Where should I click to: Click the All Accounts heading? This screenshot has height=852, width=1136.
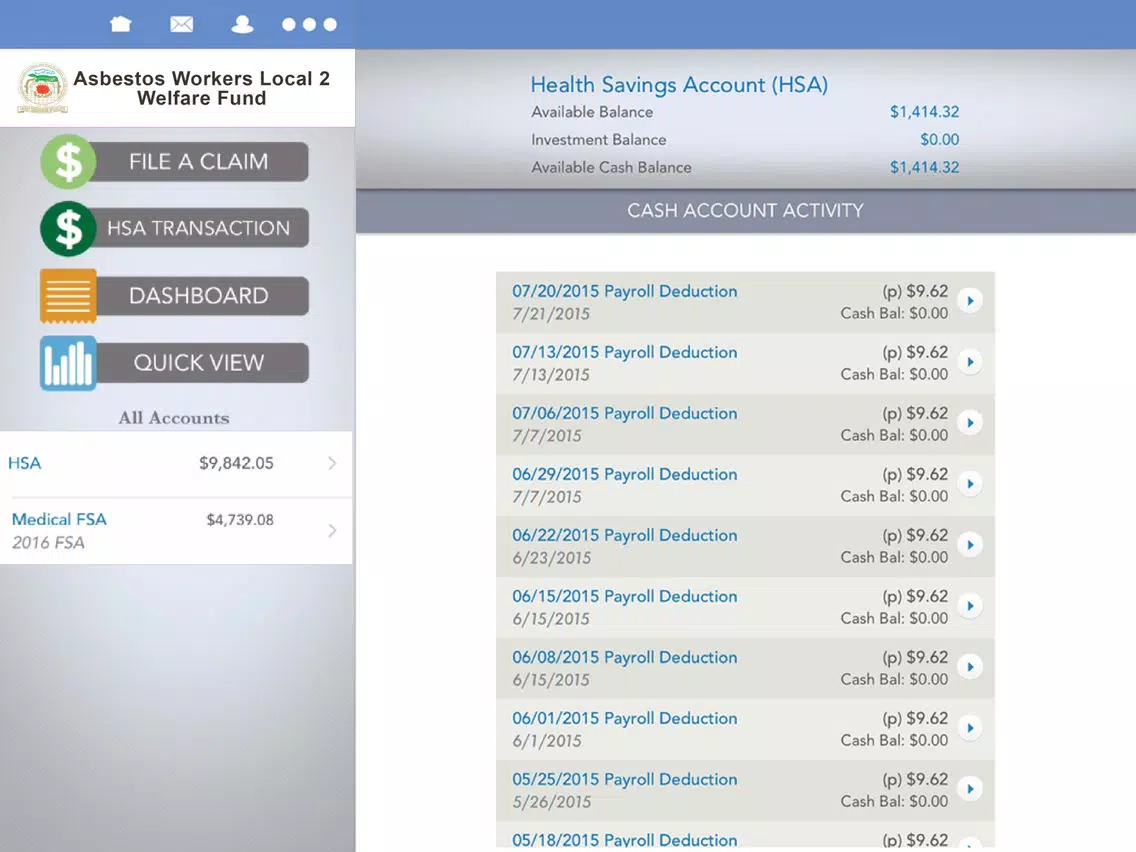pyautogui.click(x=174, y=418)
